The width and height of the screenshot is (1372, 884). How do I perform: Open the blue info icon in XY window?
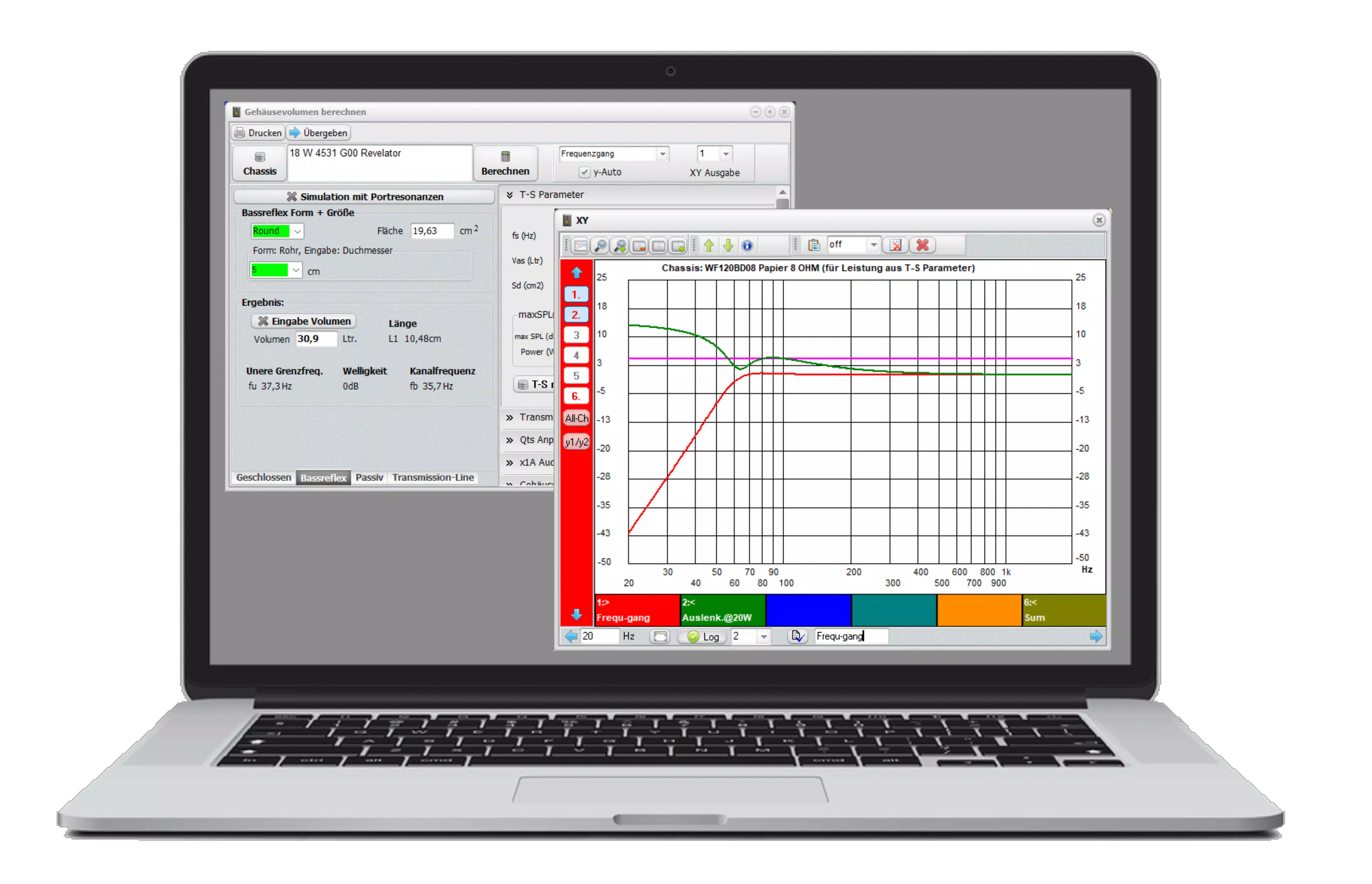[747, 246]
